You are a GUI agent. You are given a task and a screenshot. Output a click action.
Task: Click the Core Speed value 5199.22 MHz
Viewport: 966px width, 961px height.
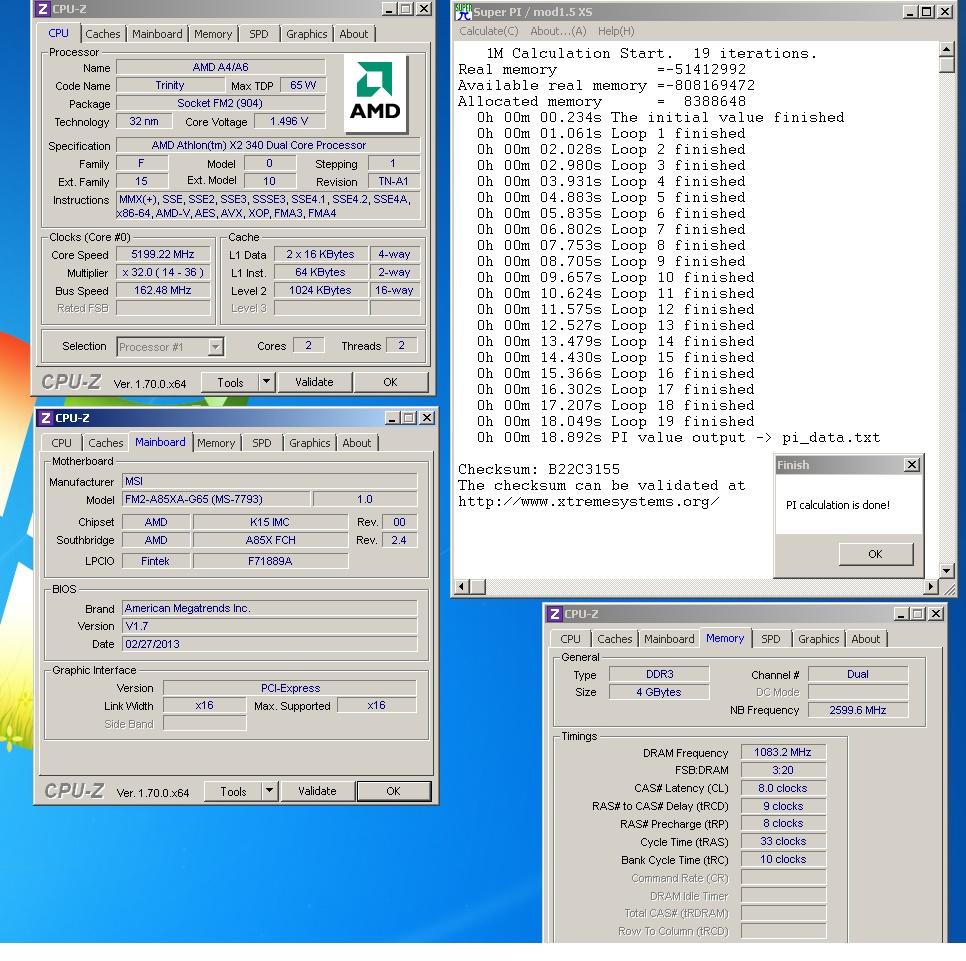pos(163,254)
